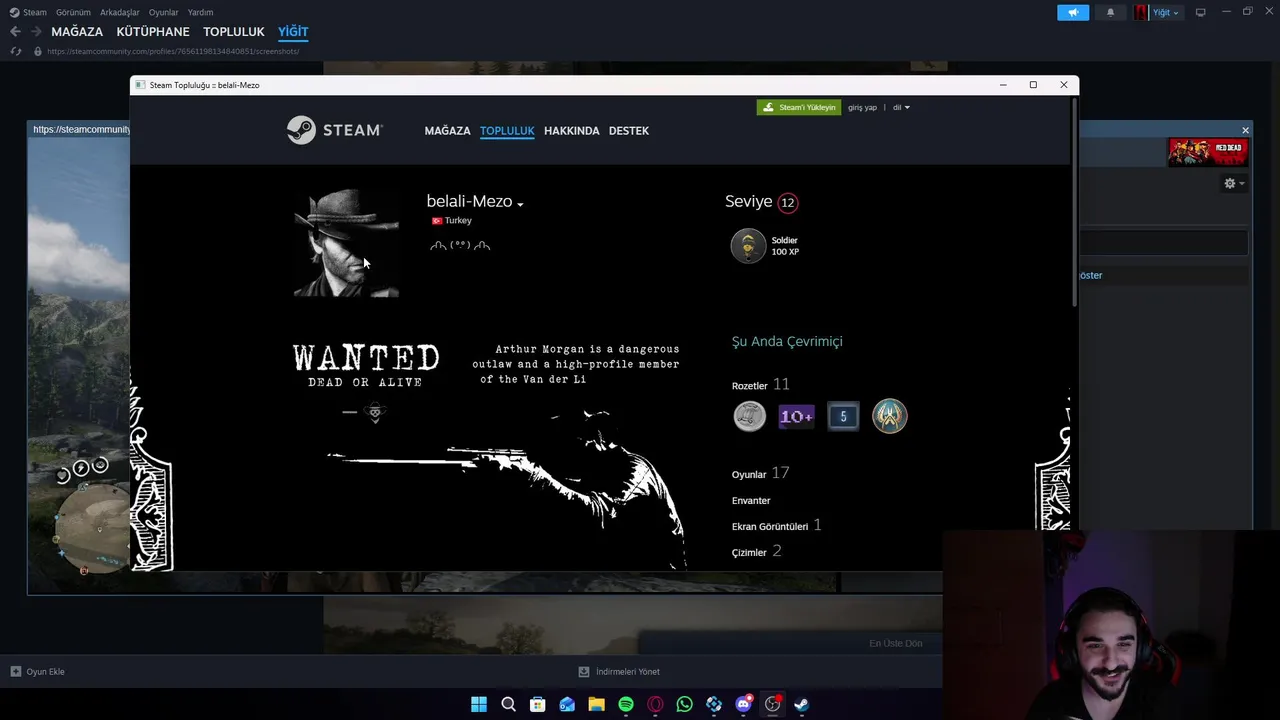This screenshot has width=1280, height=720.
Task: Open Microsoft Store from taskbar
Action: pos(537,704)
